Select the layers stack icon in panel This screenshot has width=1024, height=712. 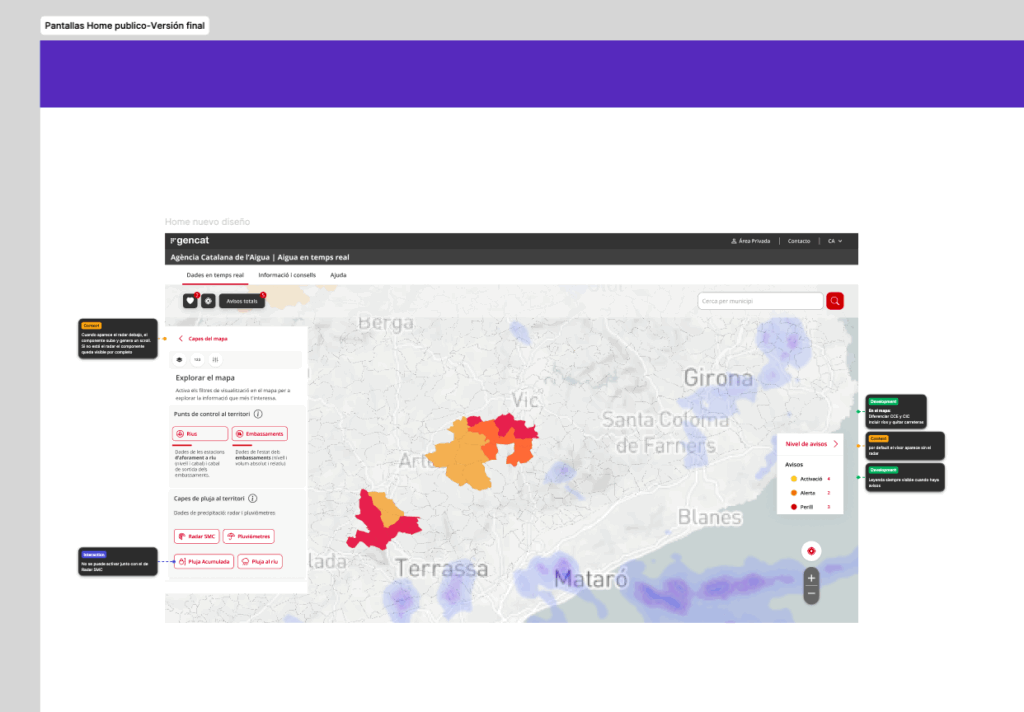180,359
